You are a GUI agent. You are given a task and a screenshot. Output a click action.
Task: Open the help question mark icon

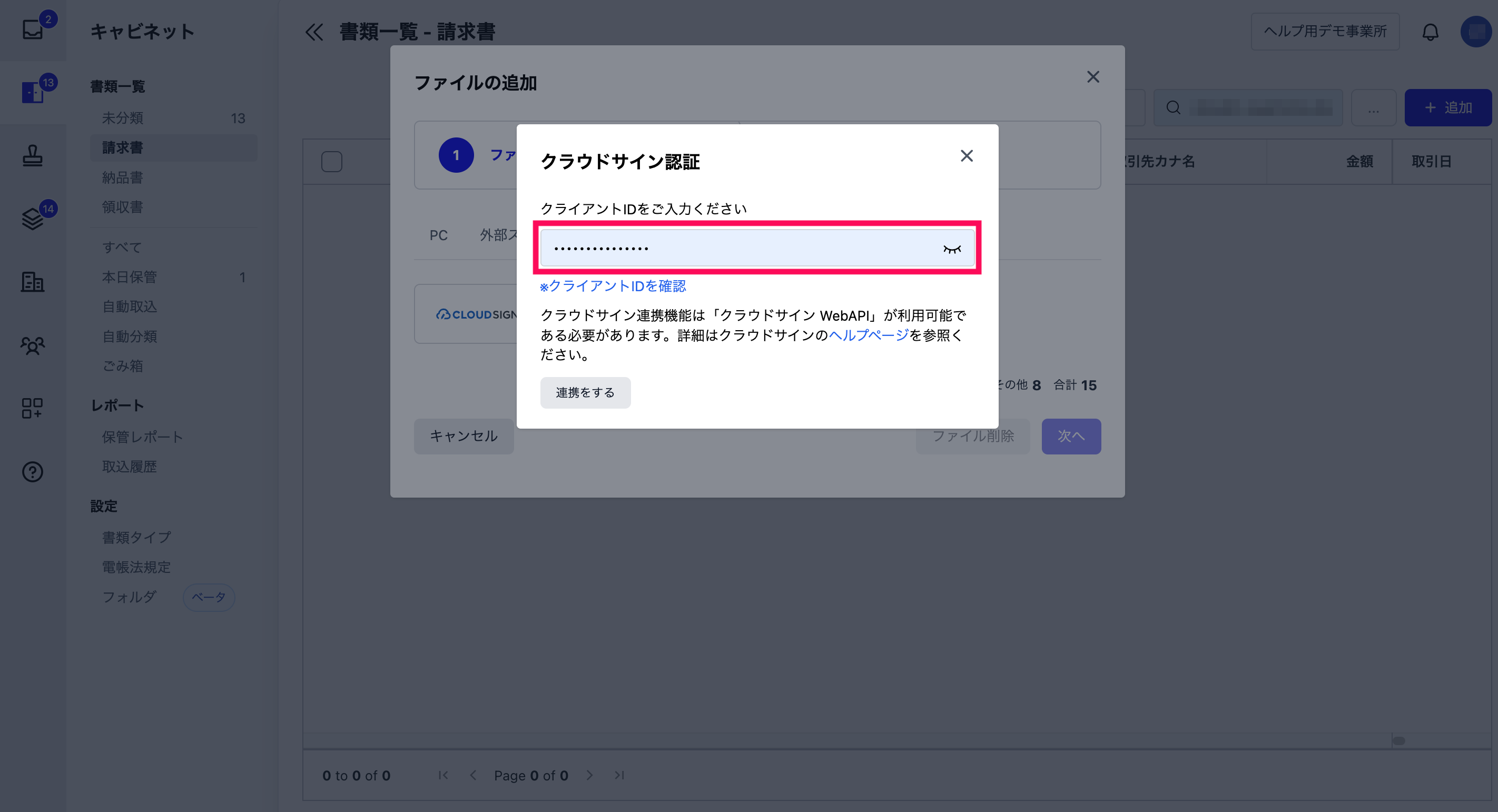click(33, 471)
